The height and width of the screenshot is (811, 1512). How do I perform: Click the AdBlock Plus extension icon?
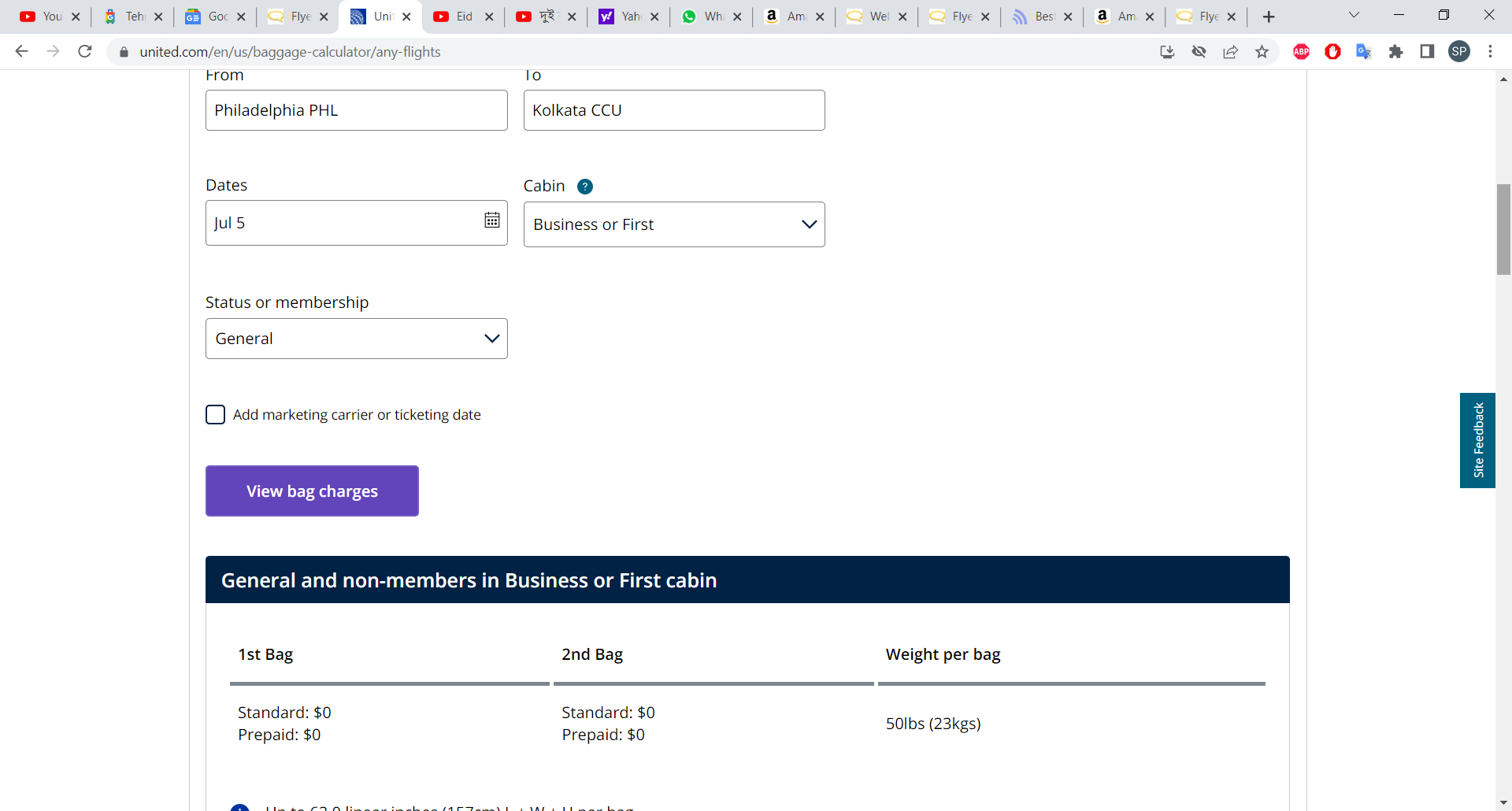pyautogui.click(x=1301, y=52)
